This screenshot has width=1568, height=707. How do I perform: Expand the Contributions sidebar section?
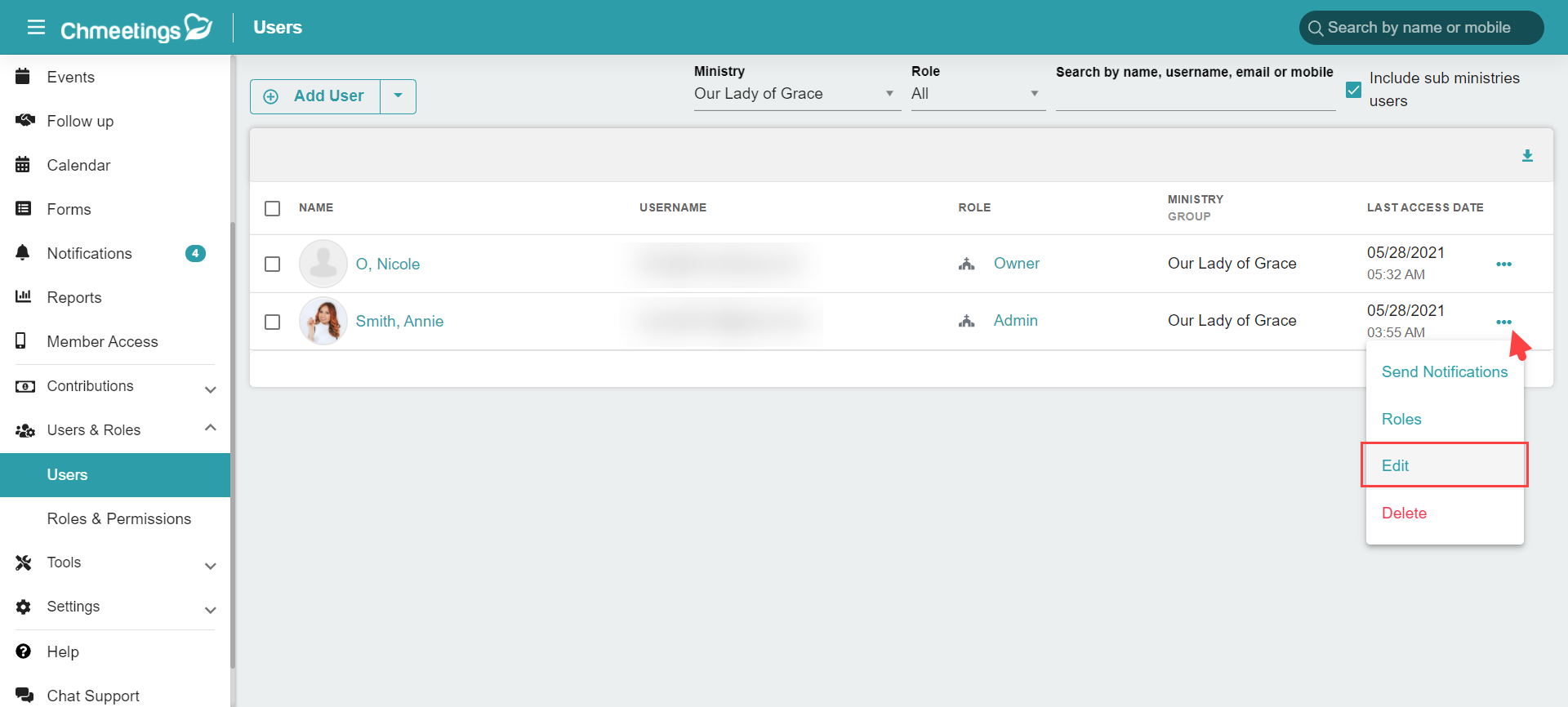(x=115, y=386)
